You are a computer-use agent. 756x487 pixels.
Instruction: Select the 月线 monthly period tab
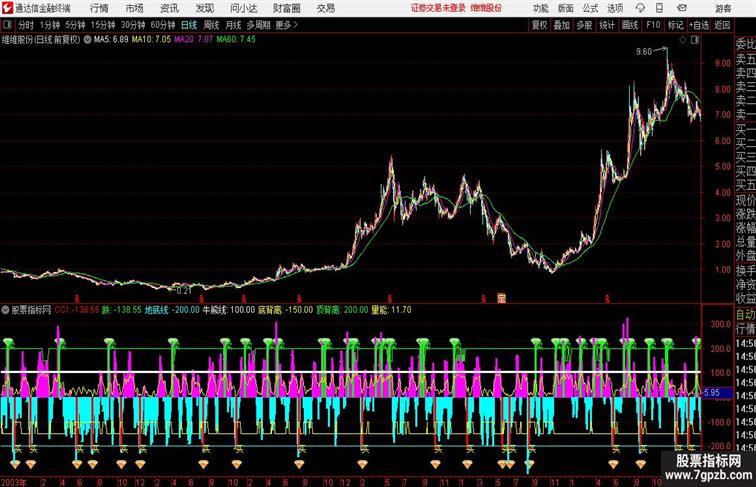click(x=233, y=25)
